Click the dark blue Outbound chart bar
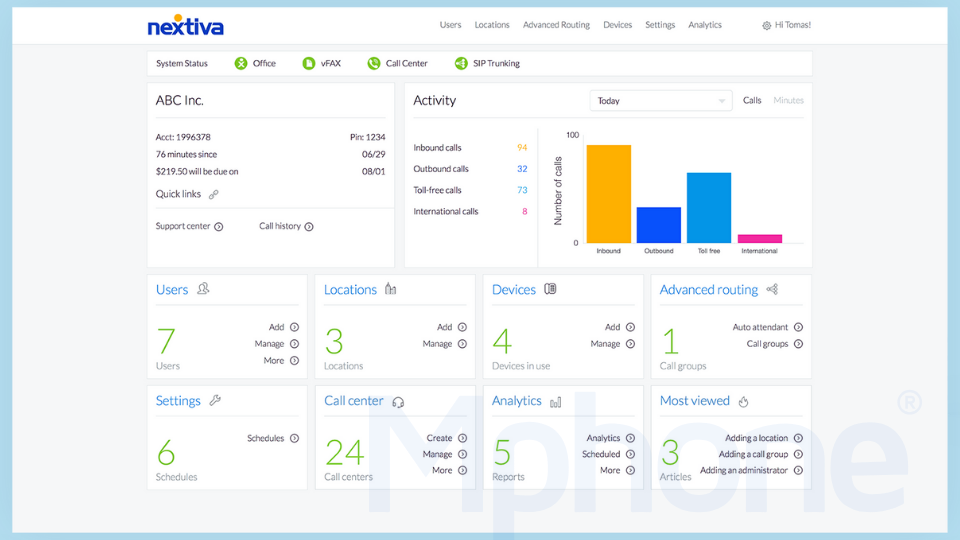 point(659,225)
